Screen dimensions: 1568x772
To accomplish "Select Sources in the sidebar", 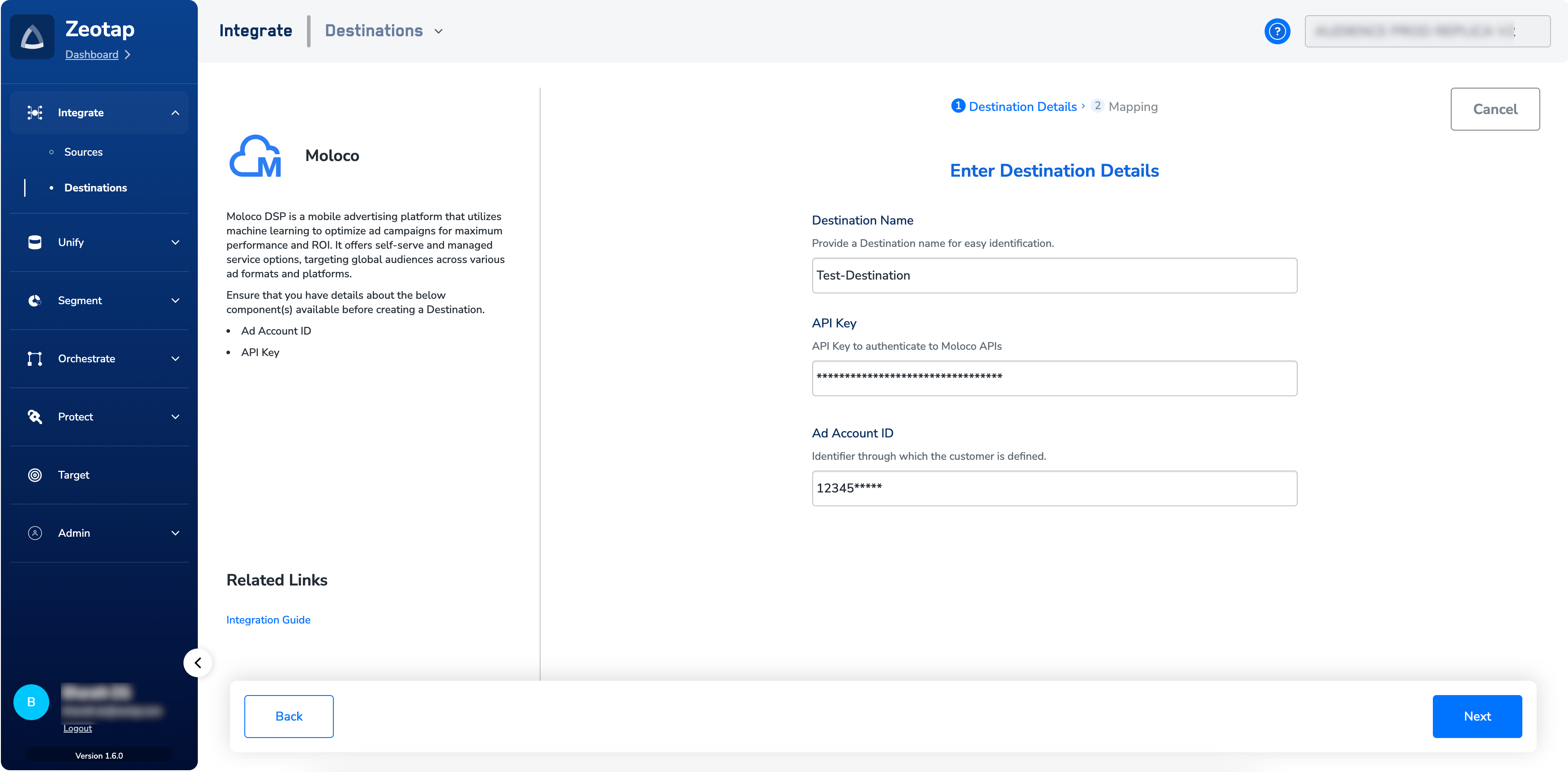I will coord(83,152).
